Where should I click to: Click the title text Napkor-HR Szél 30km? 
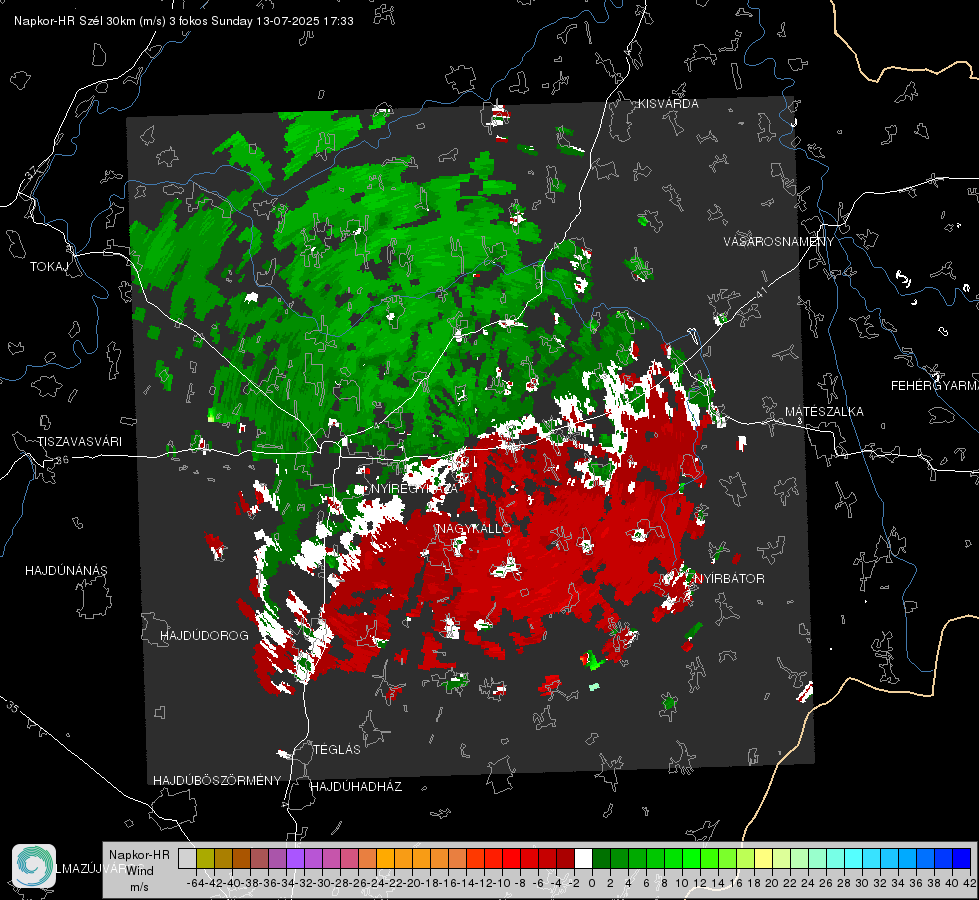tap(90, 21)
